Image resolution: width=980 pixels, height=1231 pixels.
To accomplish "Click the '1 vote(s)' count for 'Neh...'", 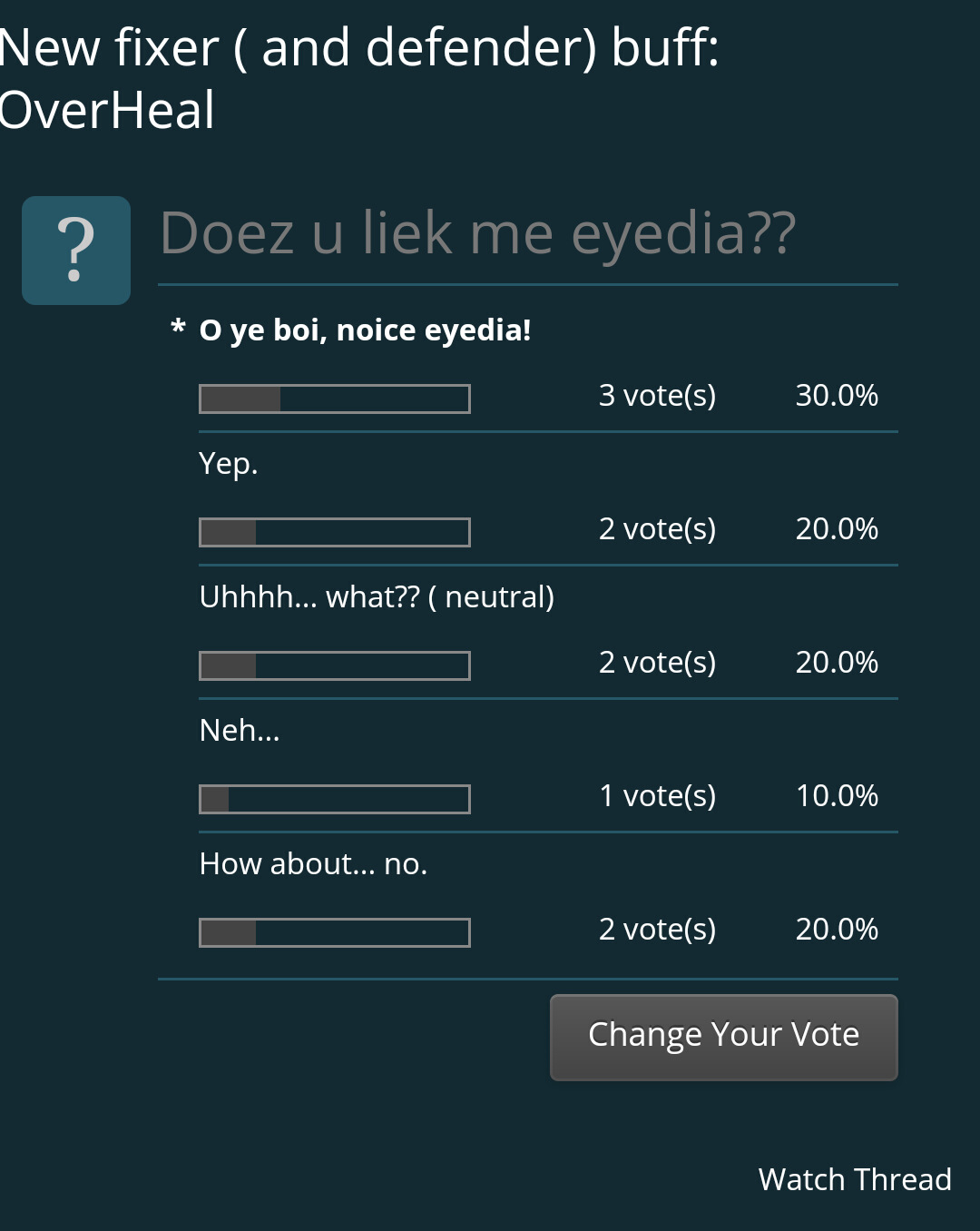I will 657,796.
